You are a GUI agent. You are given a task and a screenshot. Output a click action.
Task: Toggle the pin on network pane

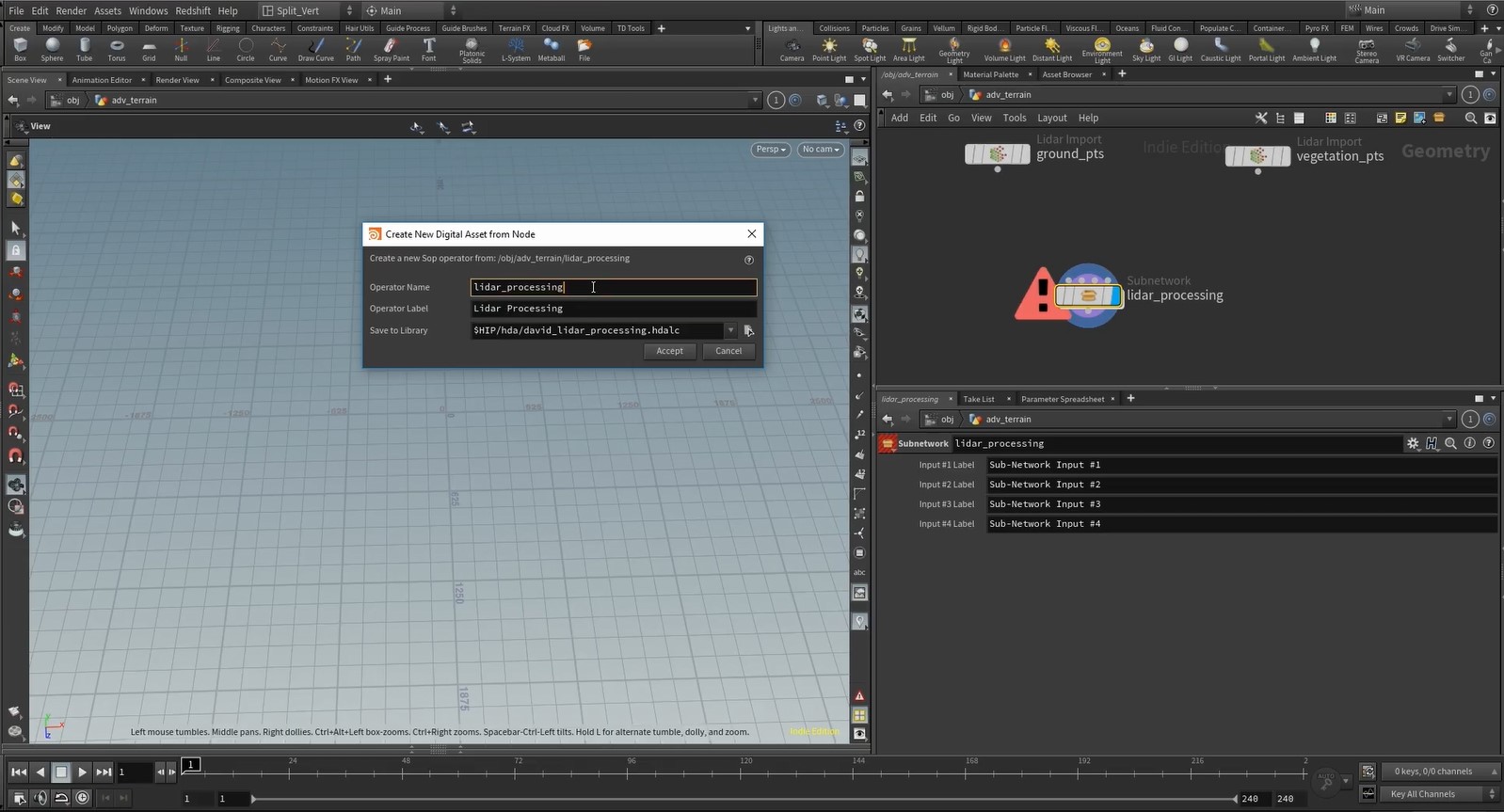pyautogui.click(x=1470, y=95)
